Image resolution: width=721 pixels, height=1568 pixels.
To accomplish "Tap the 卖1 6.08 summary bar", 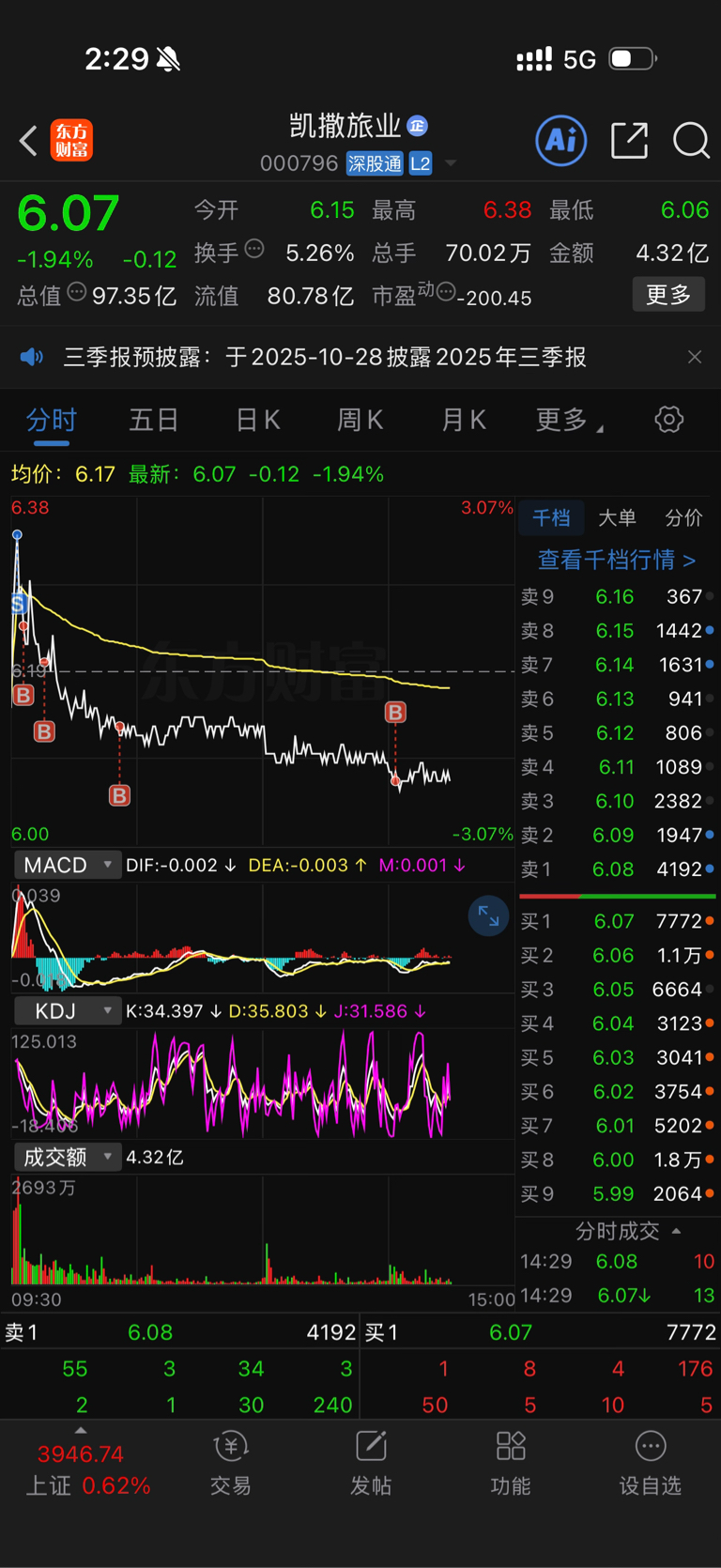I will [180, 1332].
